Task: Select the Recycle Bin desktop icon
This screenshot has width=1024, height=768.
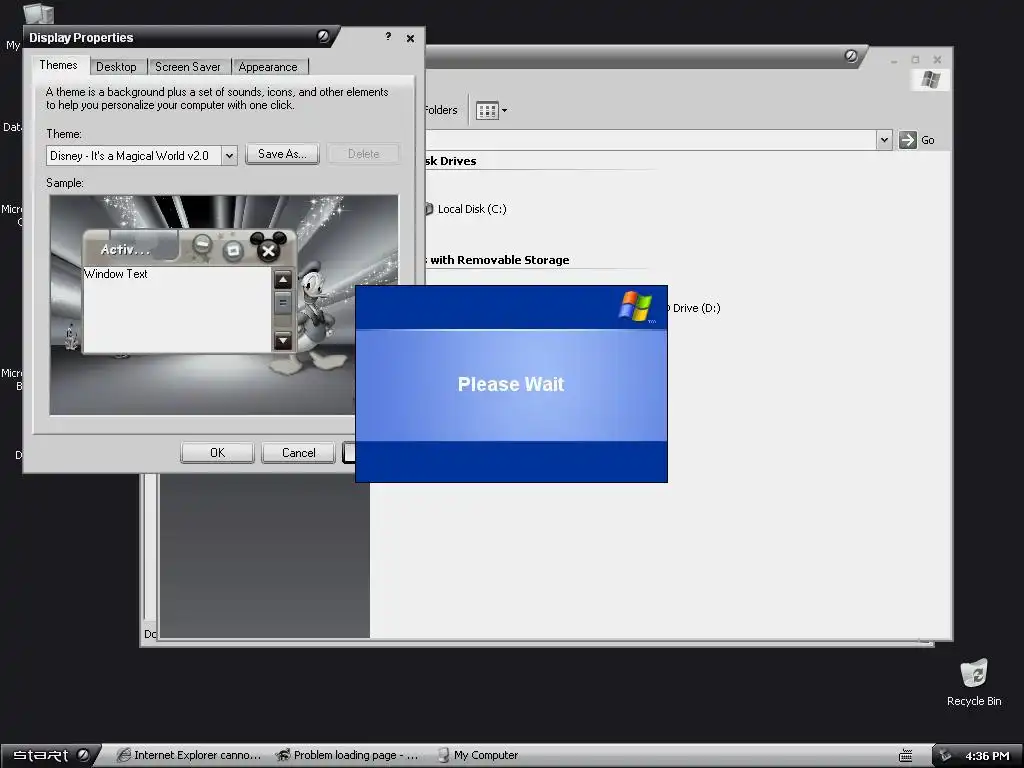Action: 974,683
